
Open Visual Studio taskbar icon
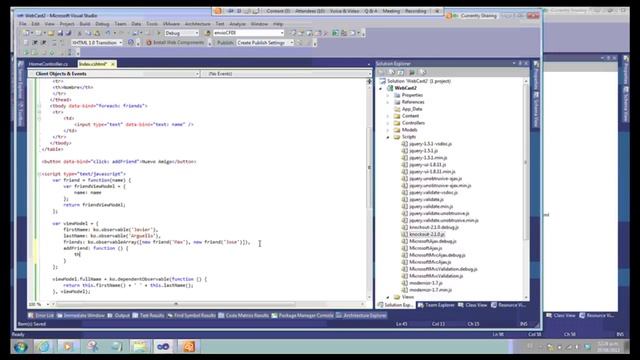pos(163,347)
